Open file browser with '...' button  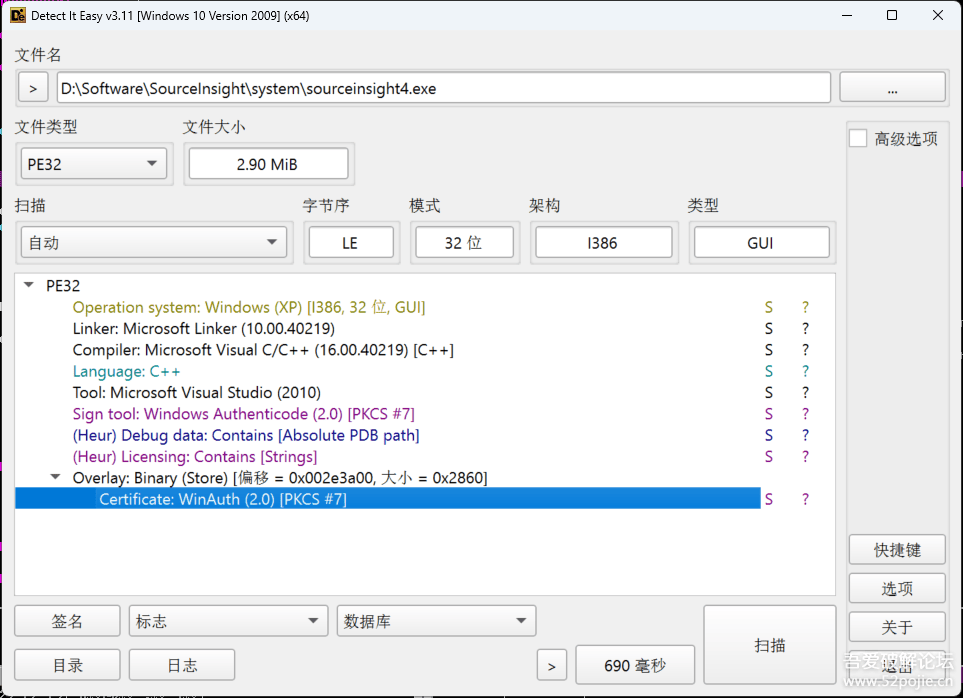892,88
